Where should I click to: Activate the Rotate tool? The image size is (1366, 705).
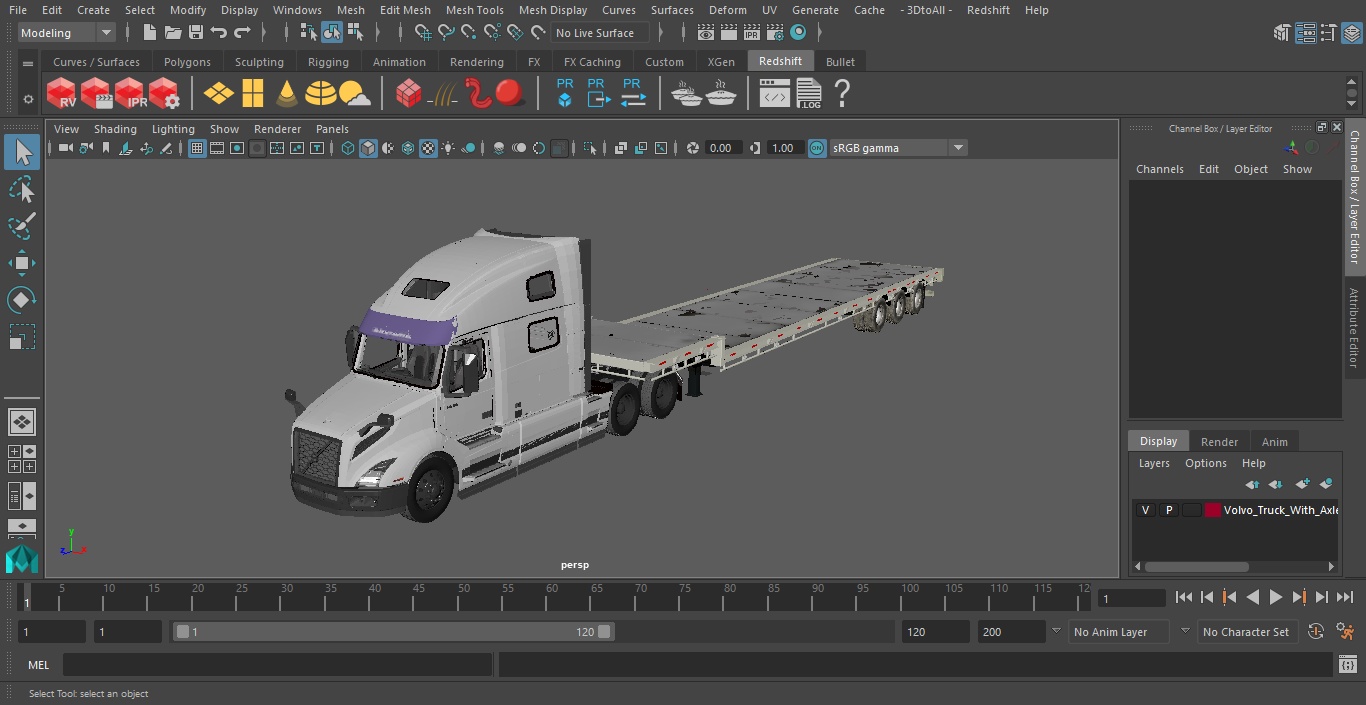(22, 300)
